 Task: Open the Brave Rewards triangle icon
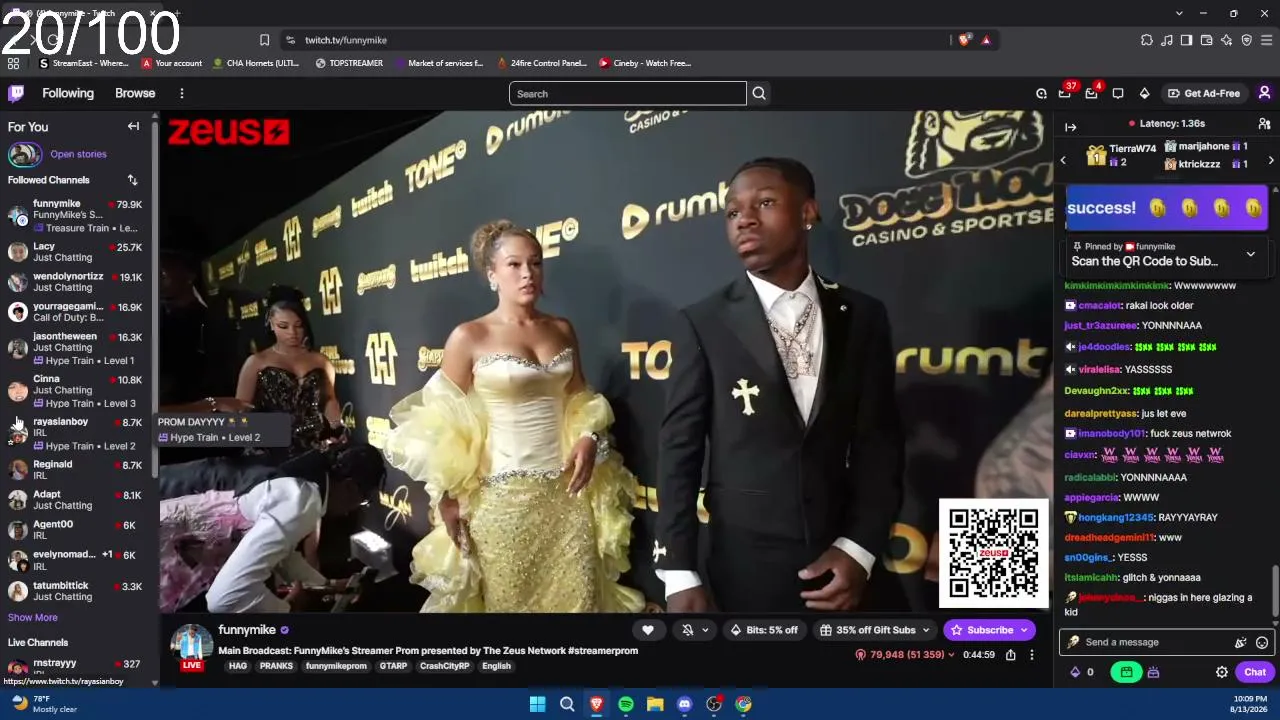click(x=986, y=40)
